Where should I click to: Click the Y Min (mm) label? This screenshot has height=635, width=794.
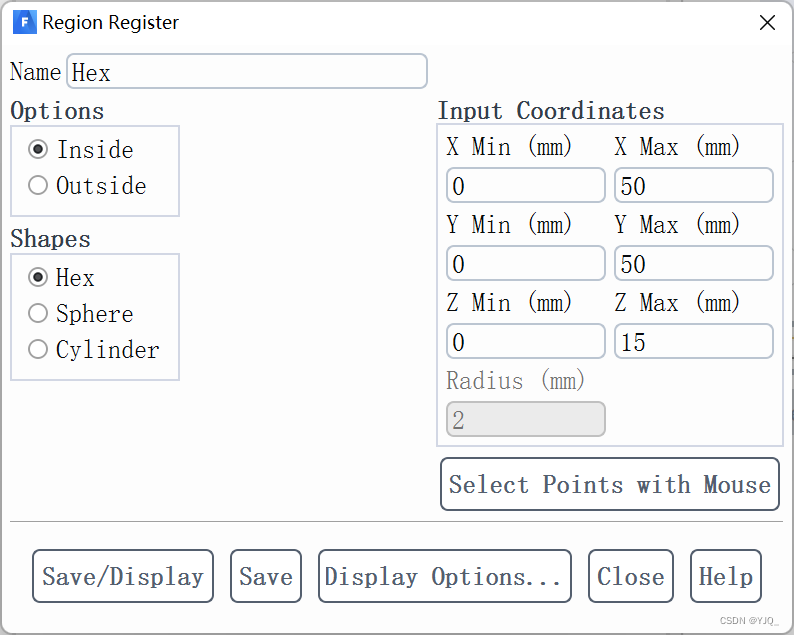(x=509, y=224)
